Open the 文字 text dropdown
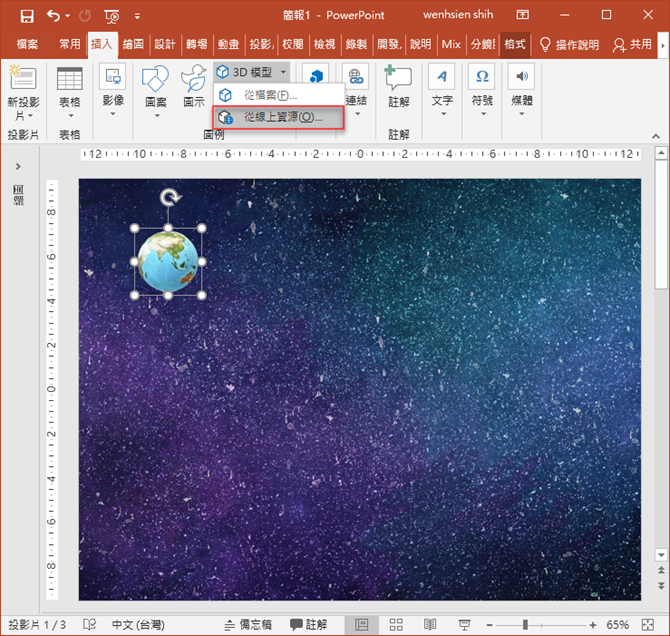The image size is (670, 636). [x=442, y=90]
